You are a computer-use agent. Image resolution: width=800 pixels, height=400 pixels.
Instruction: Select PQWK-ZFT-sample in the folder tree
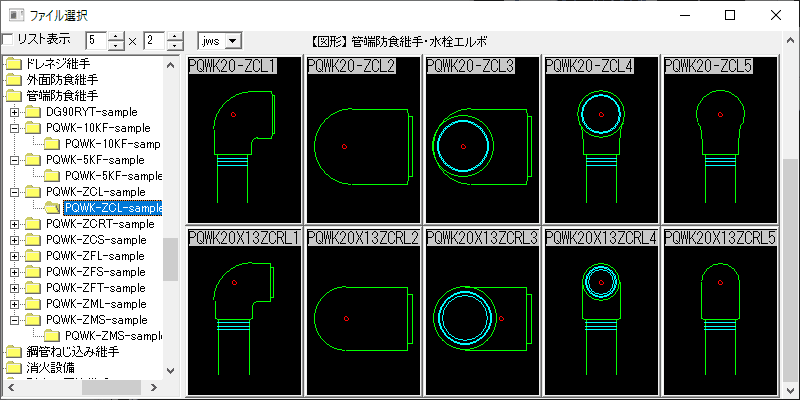click(x=95, y=288)
